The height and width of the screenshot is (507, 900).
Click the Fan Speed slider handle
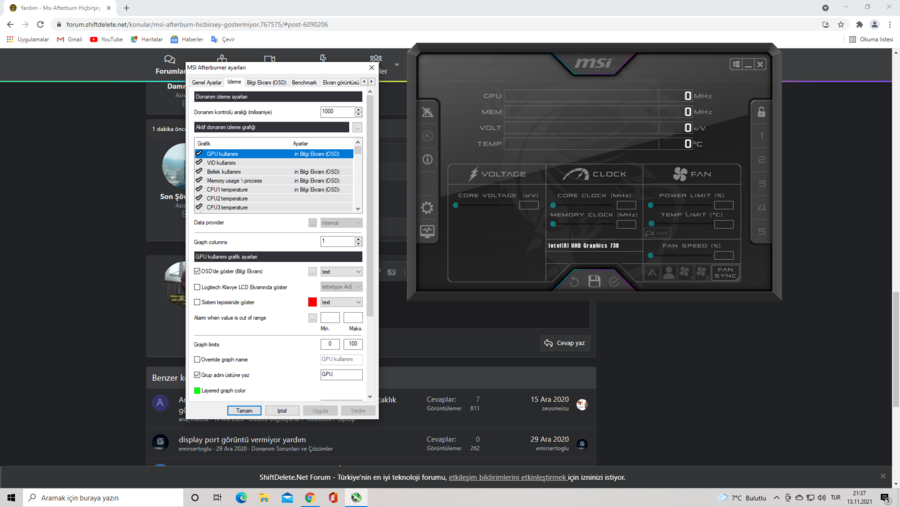click(x=650, y=256)
